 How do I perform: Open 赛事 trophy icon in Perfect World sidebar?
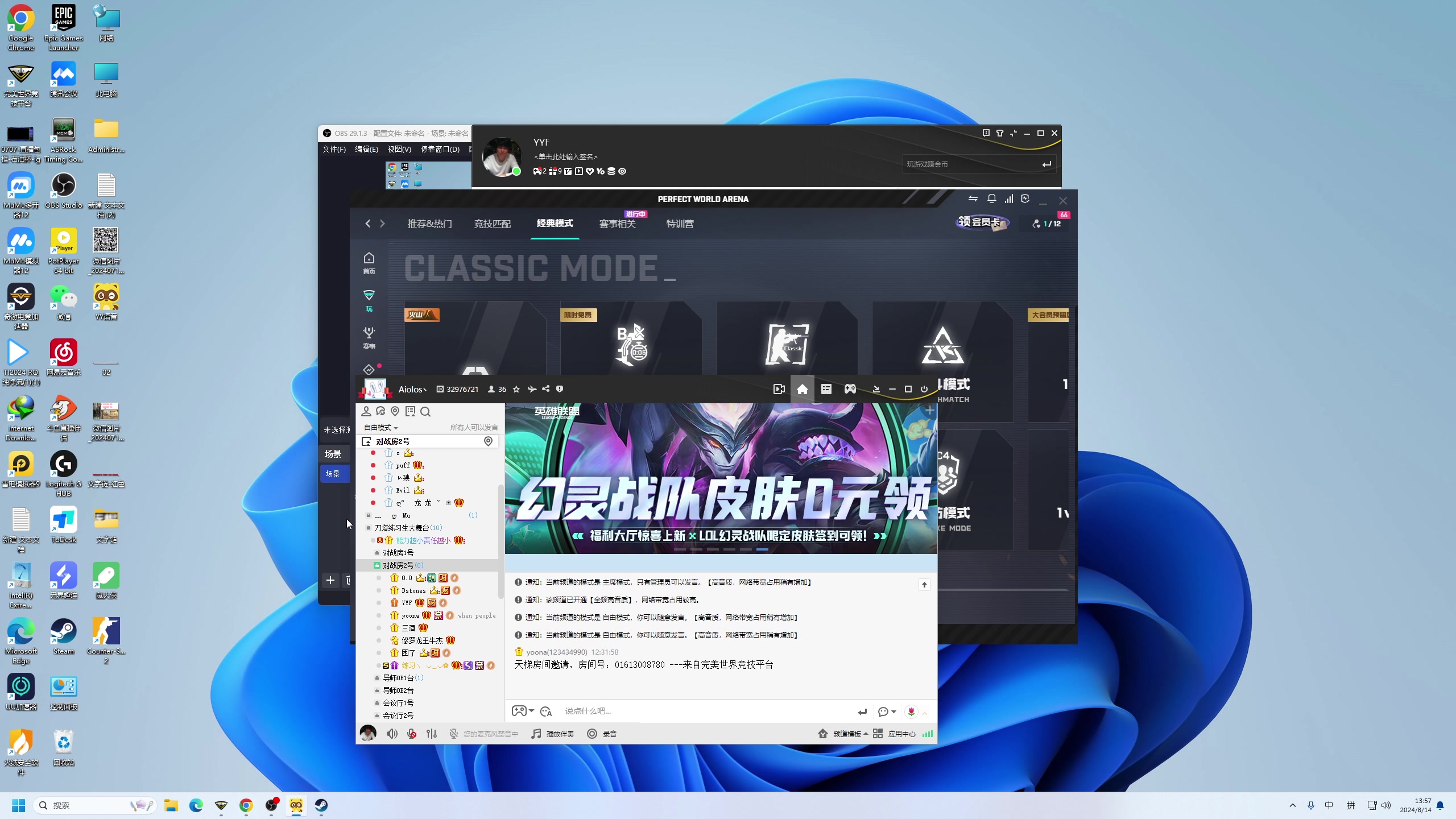(369, 338)
